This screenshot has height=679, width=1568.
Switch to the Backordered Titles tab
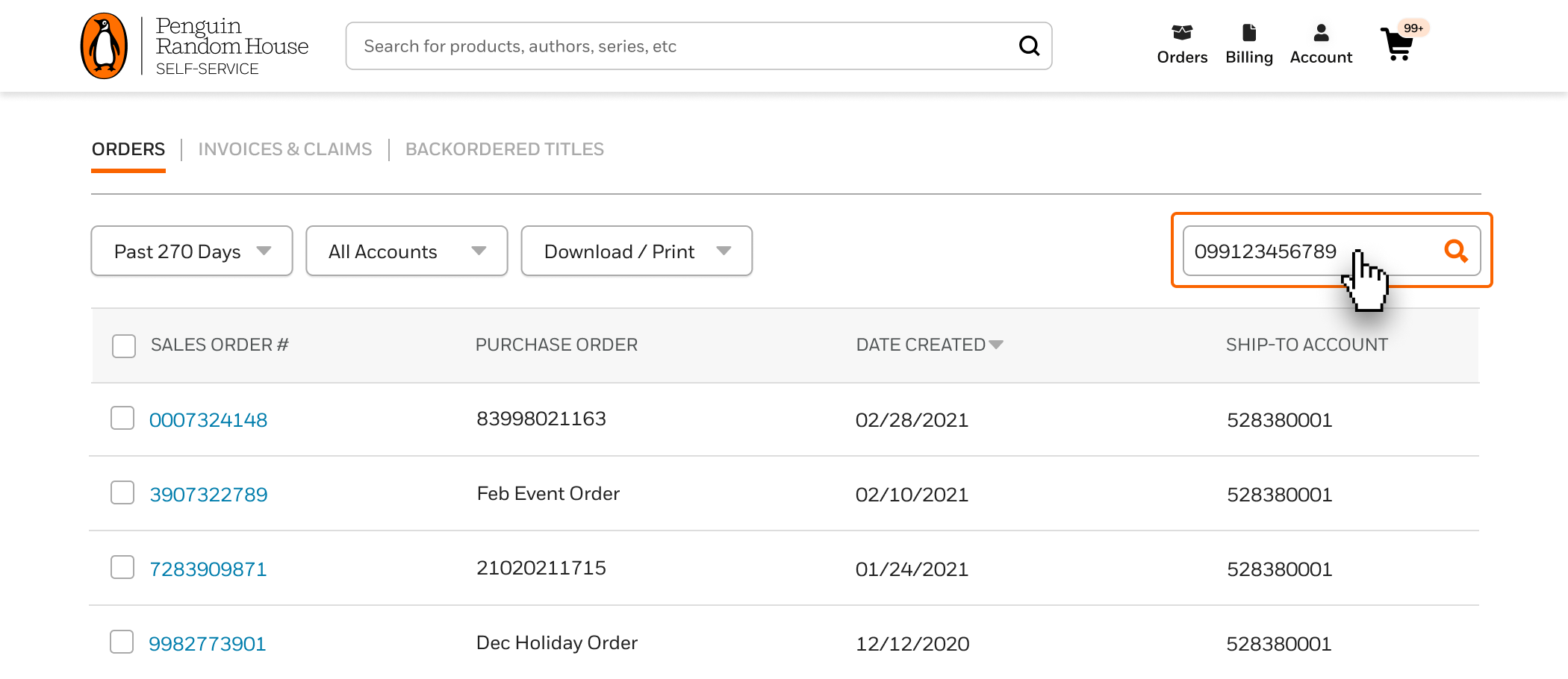(505, 149)
